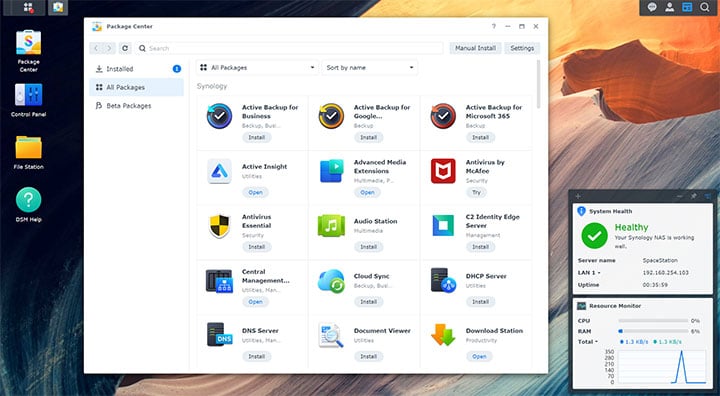Click the Download Station icon
The width and height of the screenshot is (720, 396).
click(443, 335)
